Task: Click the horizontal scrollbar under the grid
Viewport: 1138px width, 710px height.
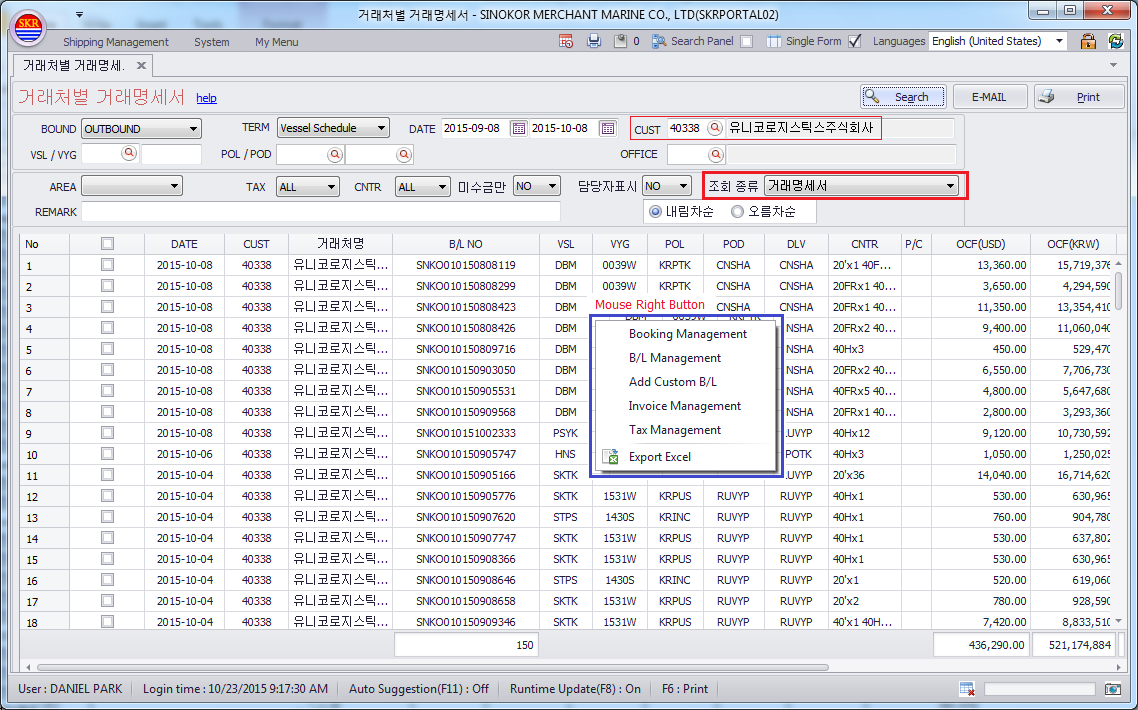Action: click(430, 667)
